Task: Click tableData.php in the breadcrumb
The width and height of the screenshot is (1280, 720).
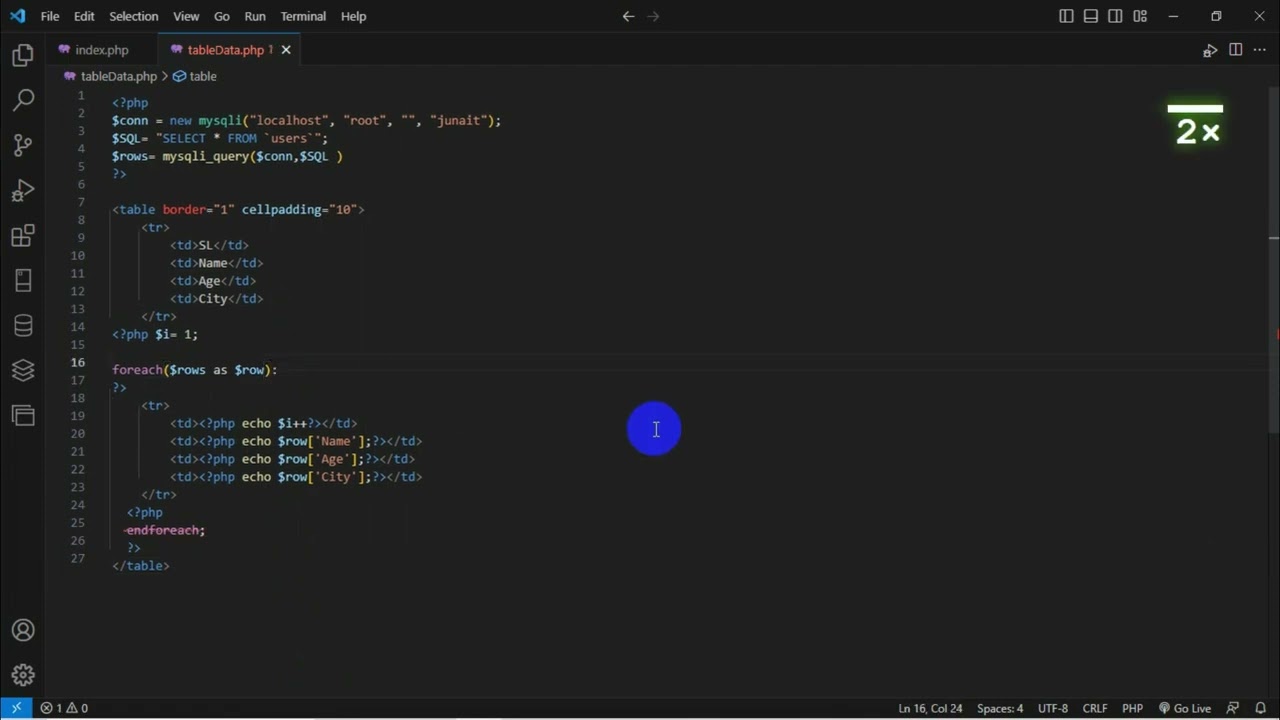Action: [x=118, y=76]
